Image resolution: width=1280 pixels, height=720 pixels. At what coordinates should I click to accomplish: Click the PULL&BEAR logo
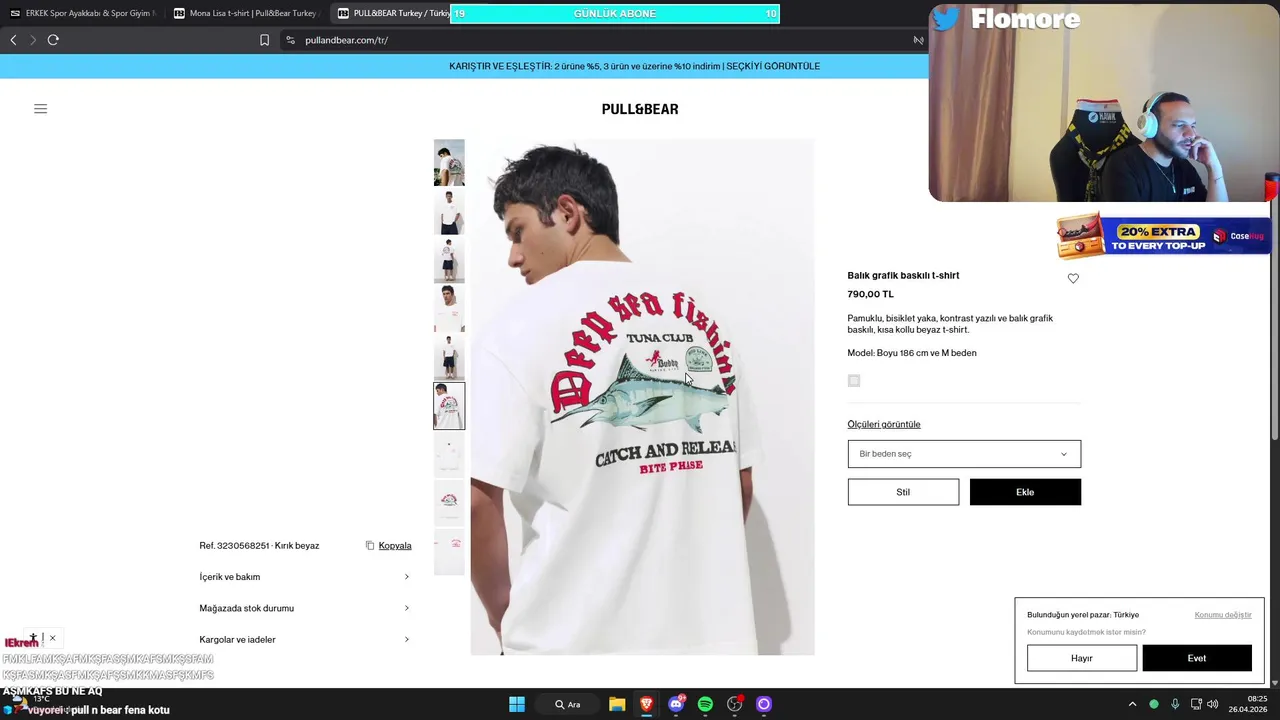[x=640, y=109]
